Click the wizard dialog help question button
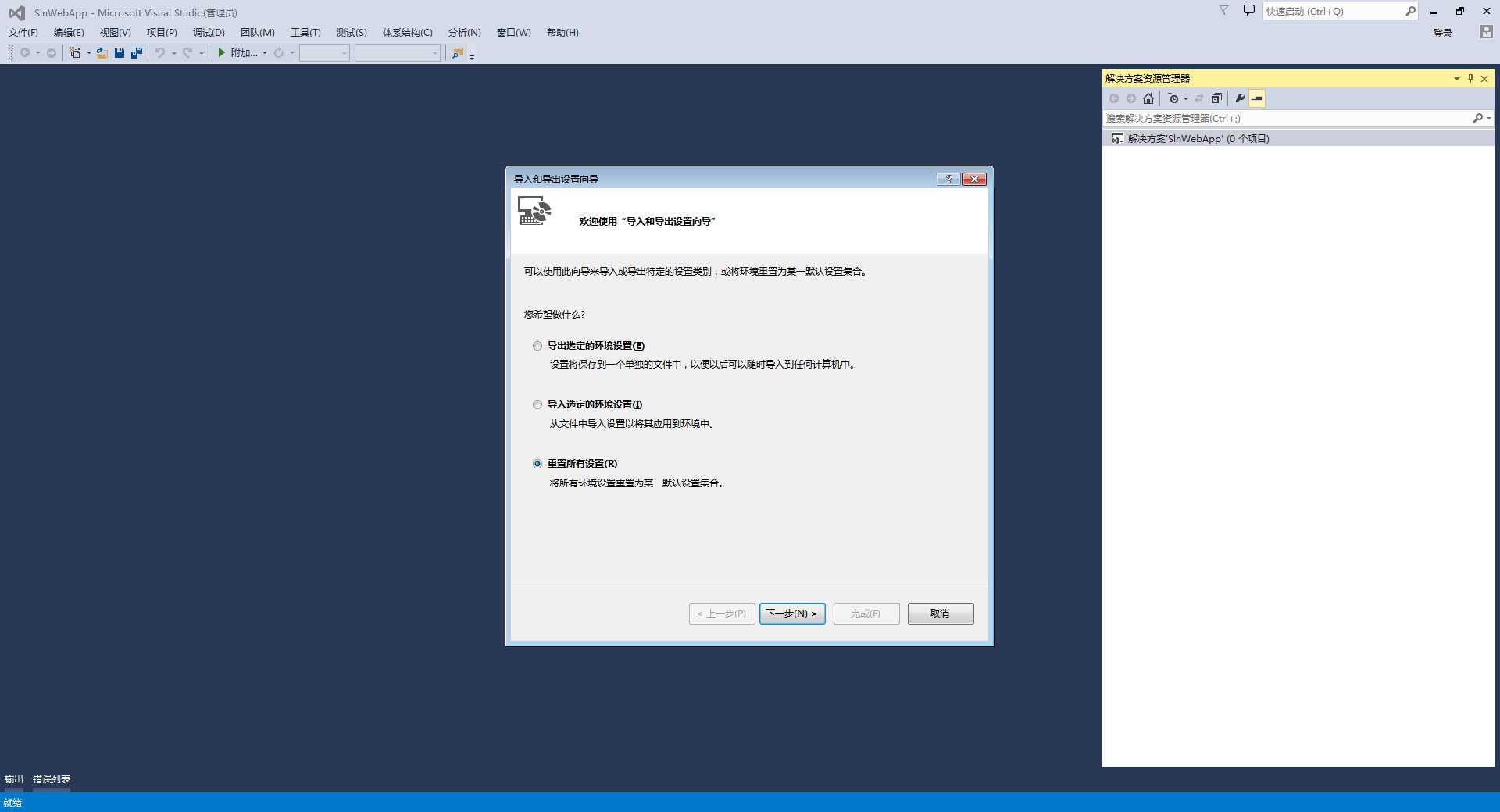 click(948, 179)
